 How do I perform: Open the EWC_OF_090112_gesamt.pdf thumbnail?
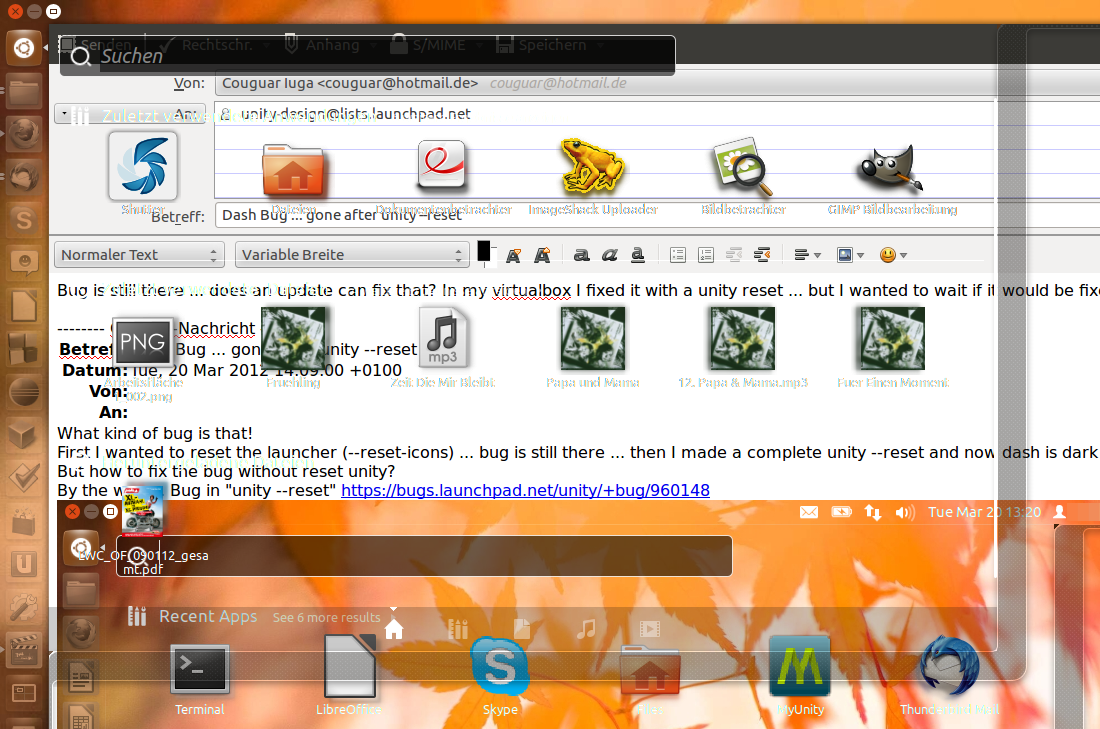143,509
